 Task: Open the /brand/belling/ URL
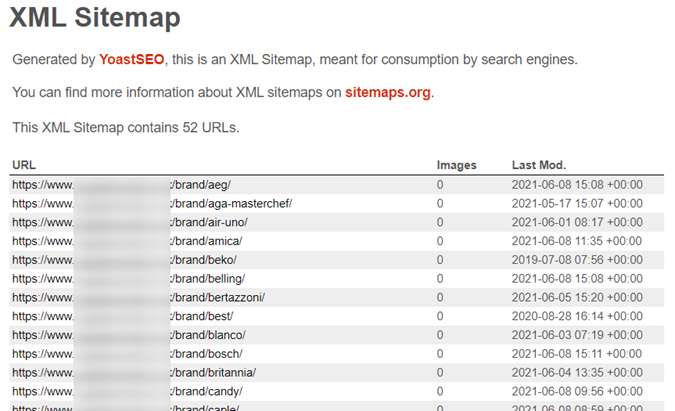click(128, 279)
